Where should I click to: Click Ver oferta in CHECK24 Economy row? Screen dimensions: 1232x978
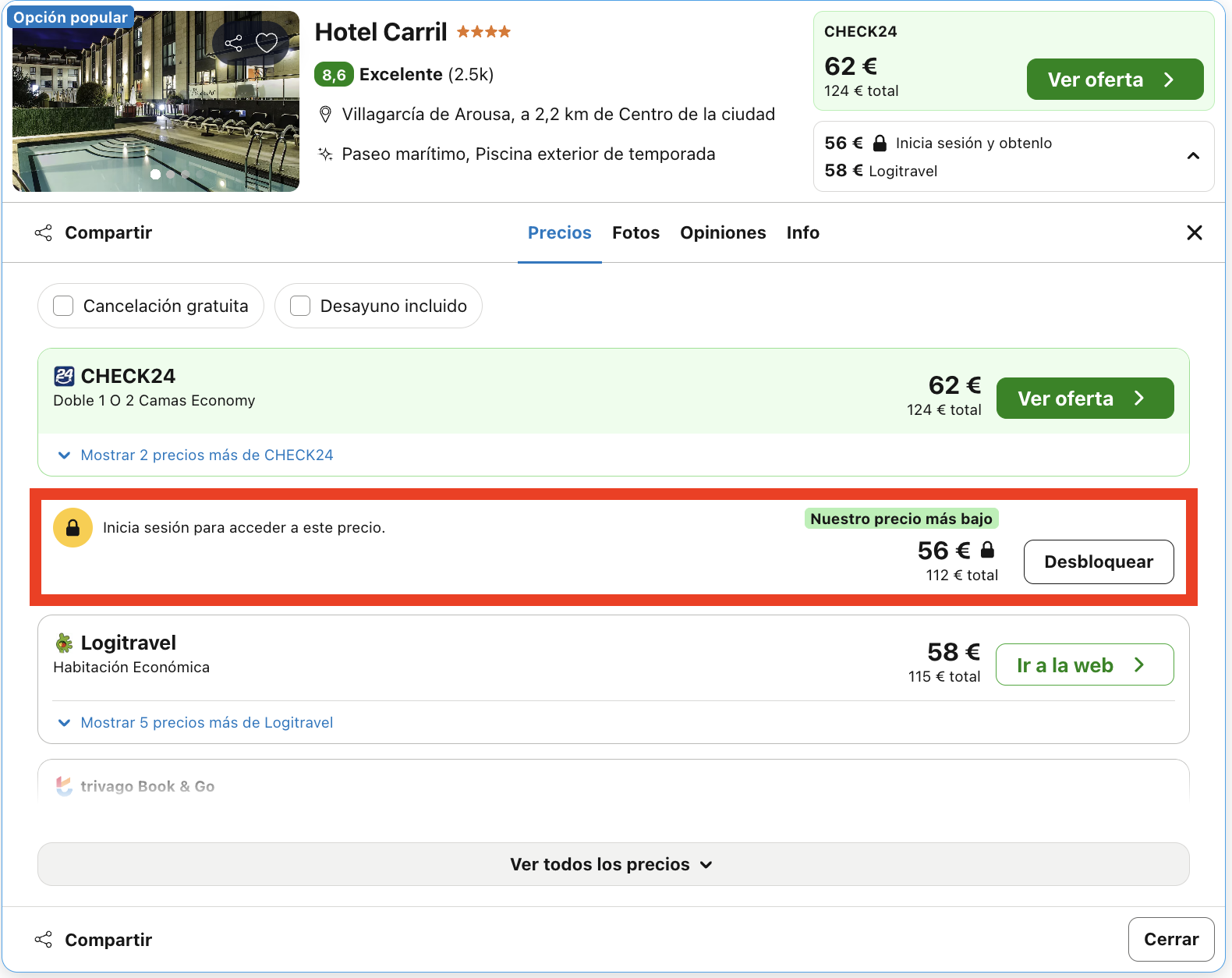1085,399
